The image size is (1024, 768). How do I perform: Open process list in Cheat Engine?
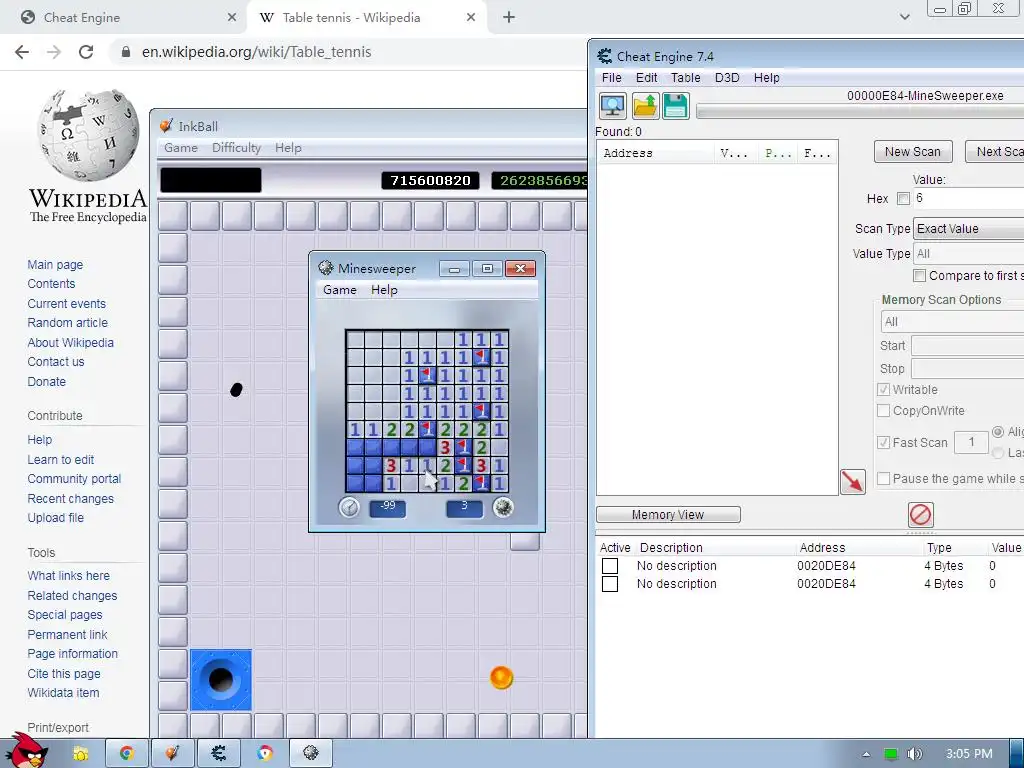tap(613, 106)
